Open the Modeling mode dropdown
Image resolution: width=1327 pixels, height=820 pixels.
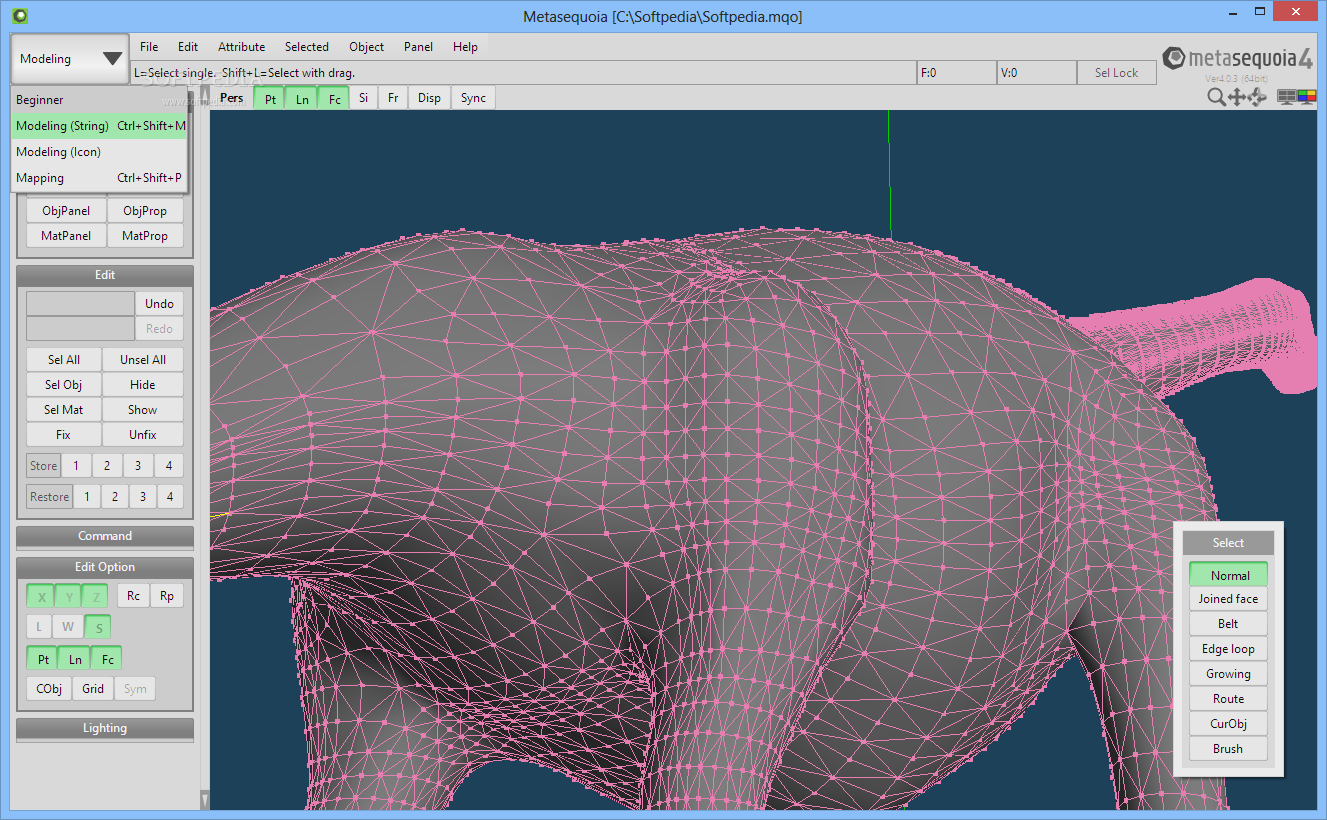coord(70,59)
